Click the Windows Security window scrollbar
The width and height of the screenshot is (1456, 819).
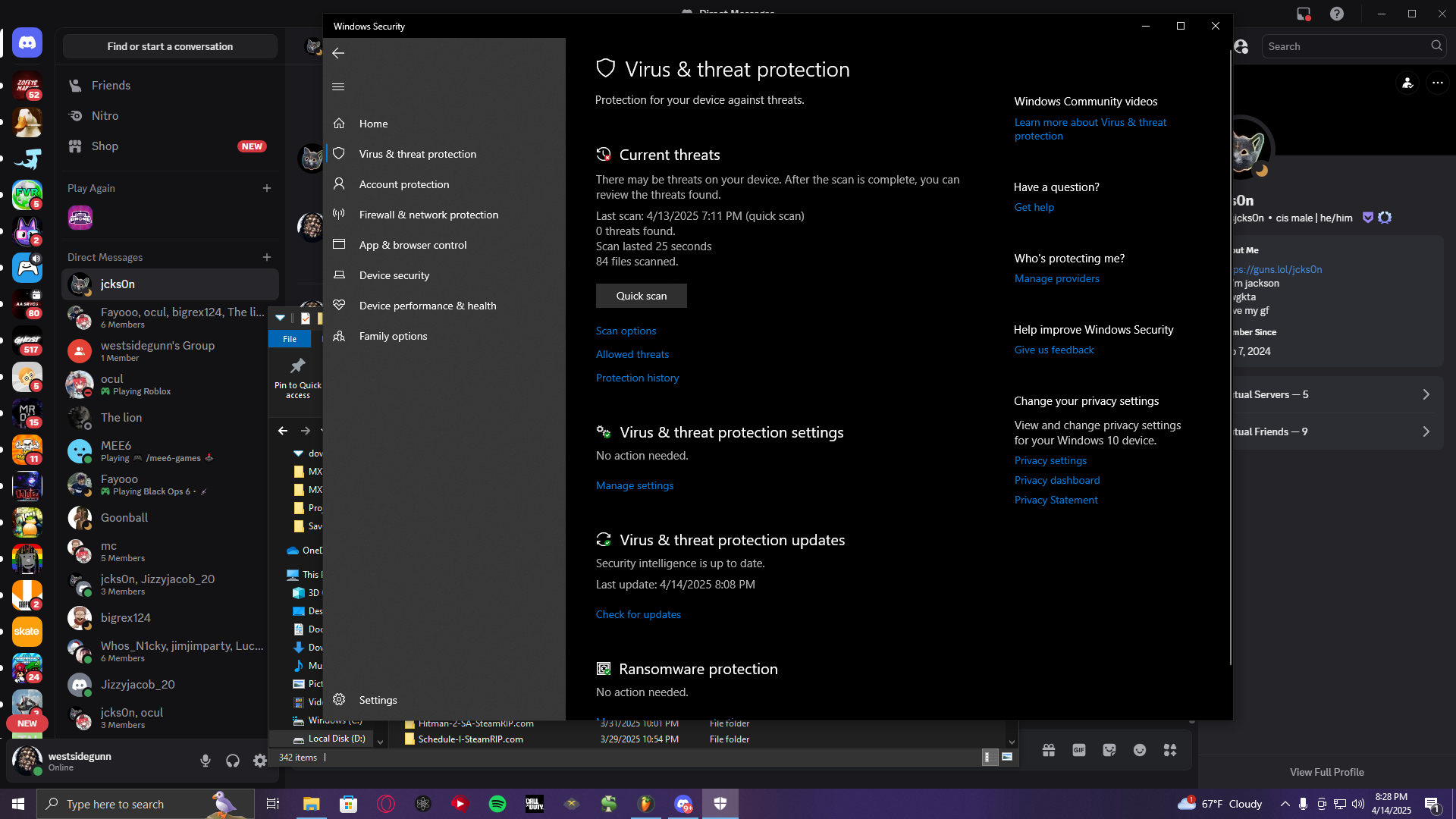click(1230, 356)
